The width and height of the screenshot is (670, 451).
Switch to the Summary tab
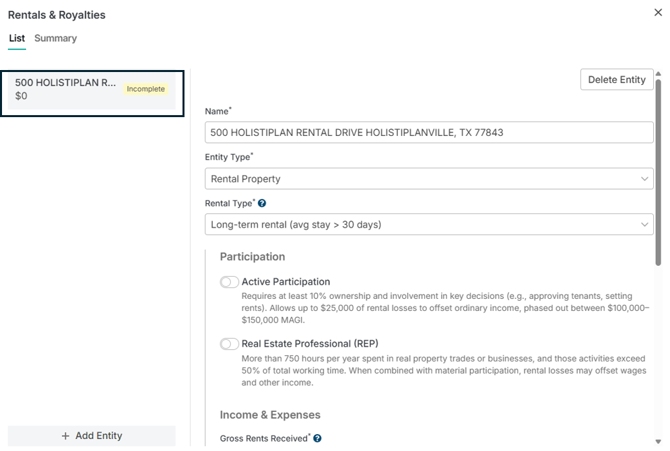tap(56, 38)
